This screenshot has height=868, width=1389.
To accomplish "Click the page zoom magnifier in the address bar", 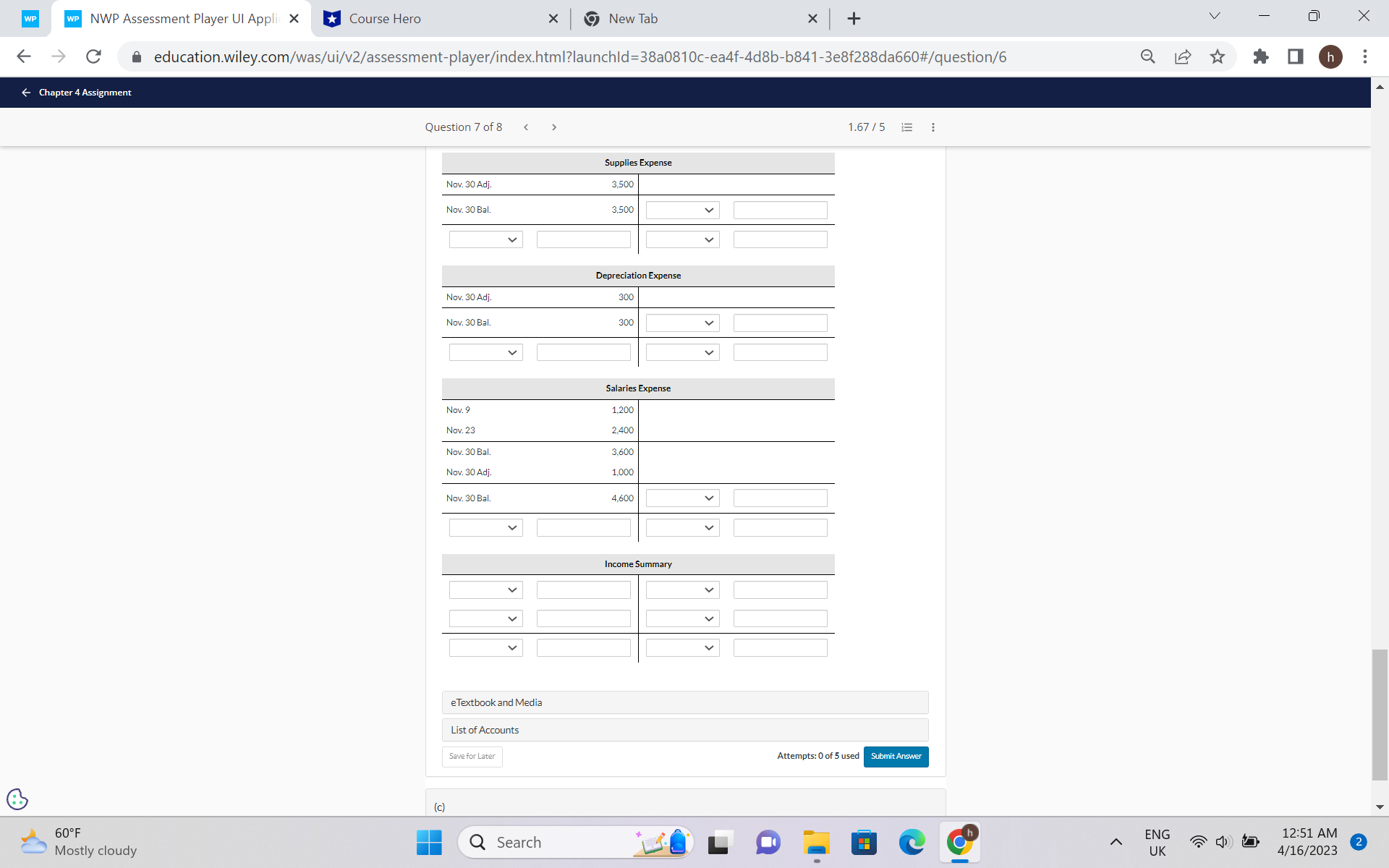I will coord(1147,56).
